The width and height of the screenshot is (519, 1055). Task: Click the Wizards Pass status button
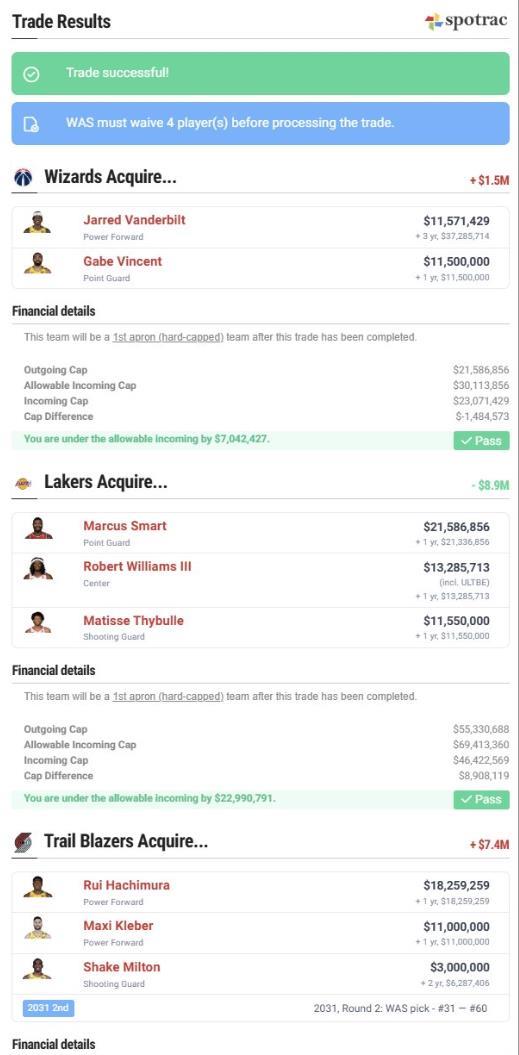[x=481, y=441]
